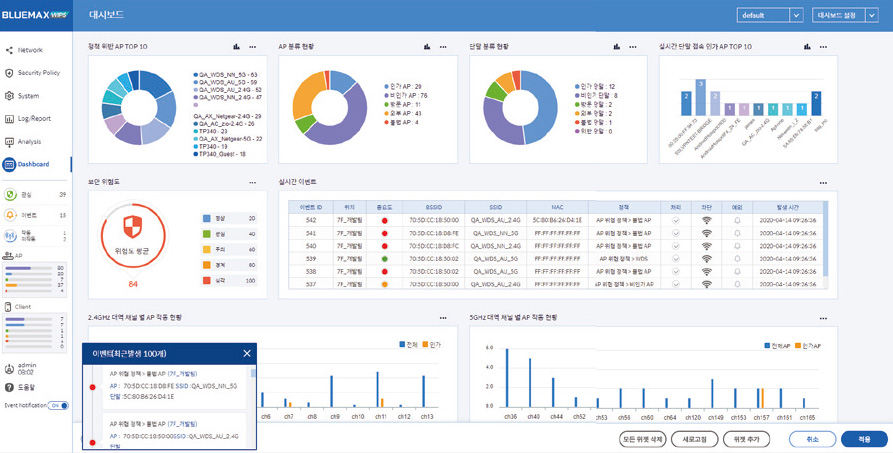The height and width of the screenshot is (453, 893).
Task: Toggle the 인가AP series legend in 5GHz chart
Action: click(x=808, y=346)
